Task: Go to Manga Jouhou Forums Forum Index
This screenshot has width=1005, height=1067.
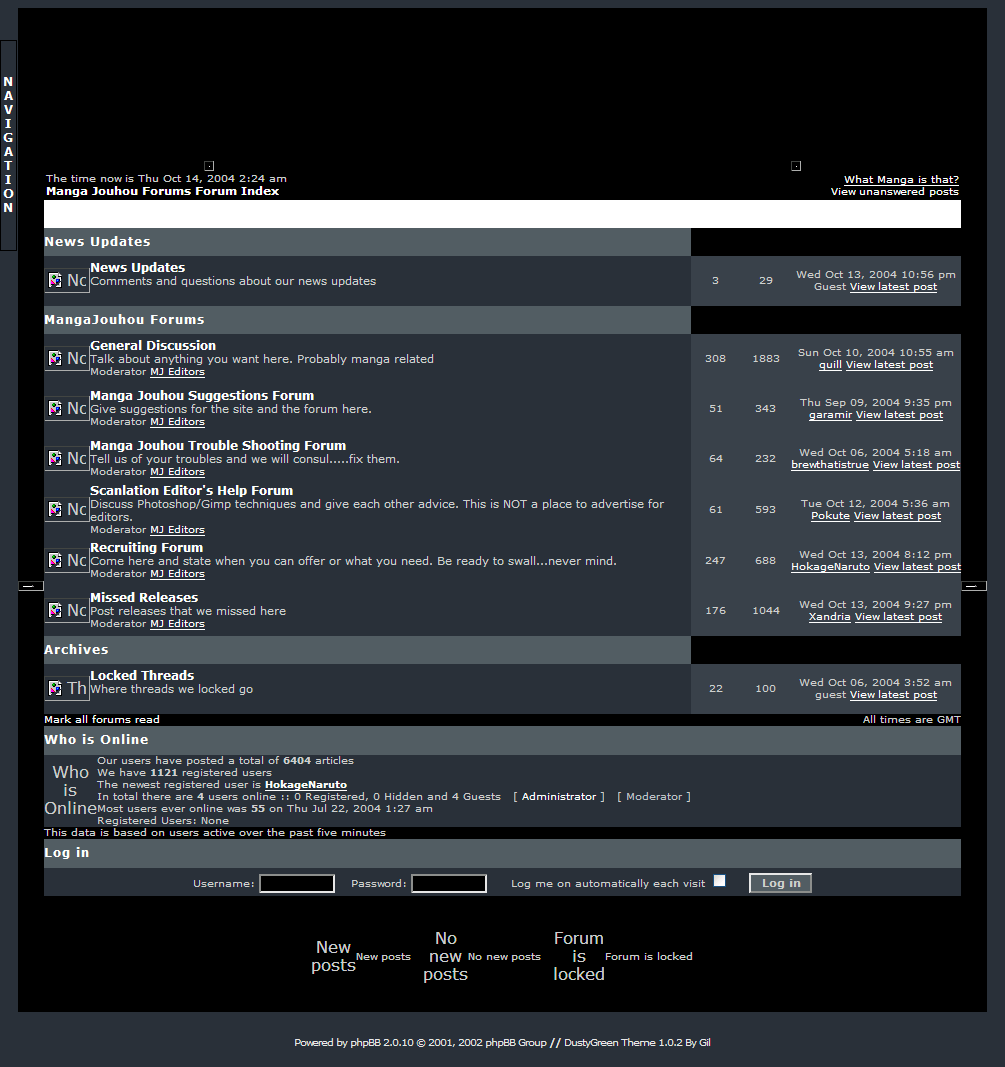Action: coord(163,191)
